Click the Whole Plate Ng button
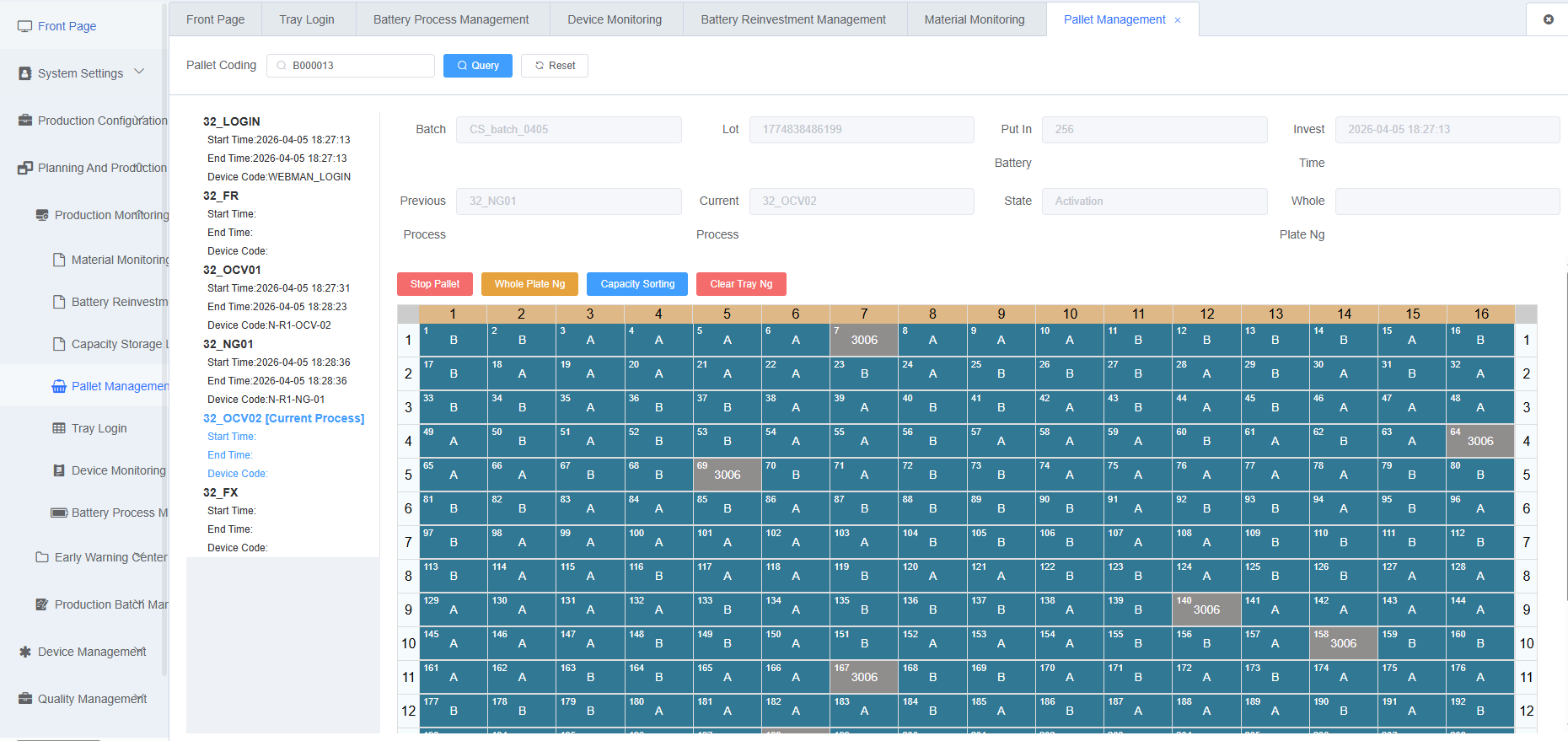This screenshot has width=1568, height=741. tap(529, 284)
